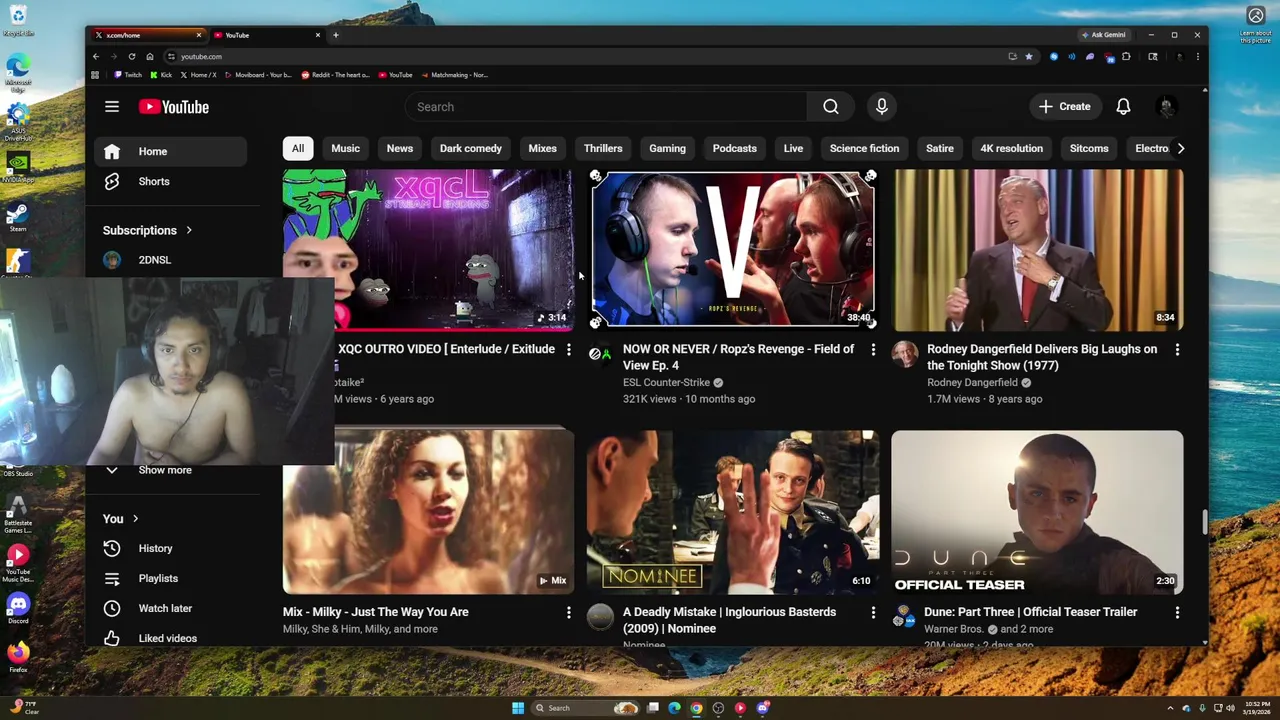Open Chrome from taskbar
Image resolution: width=1280 pixels, height=720 pixels.
[x=696, y=708]
